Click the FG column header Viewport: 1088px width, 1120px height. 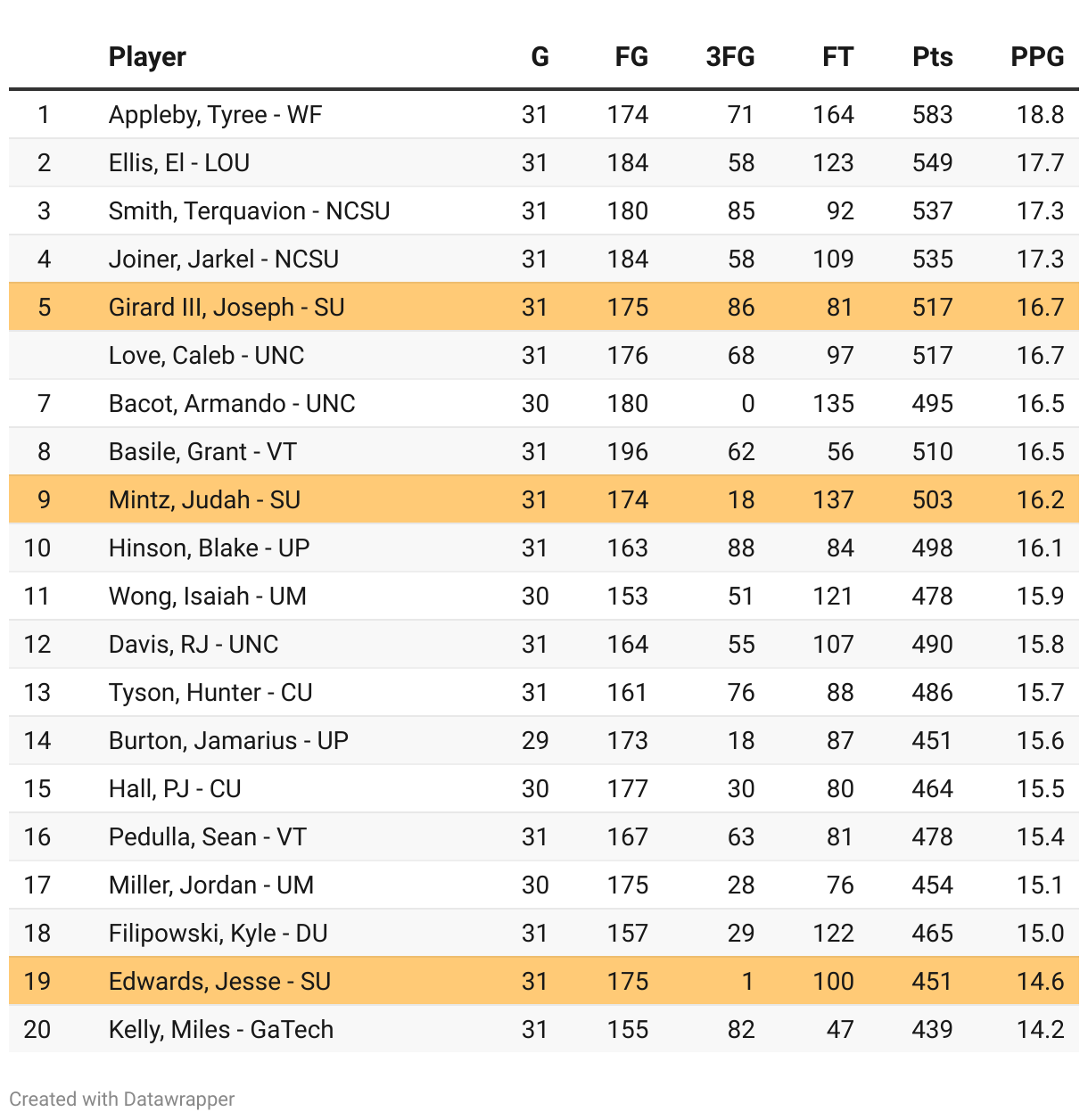click(x=631, y=57)
